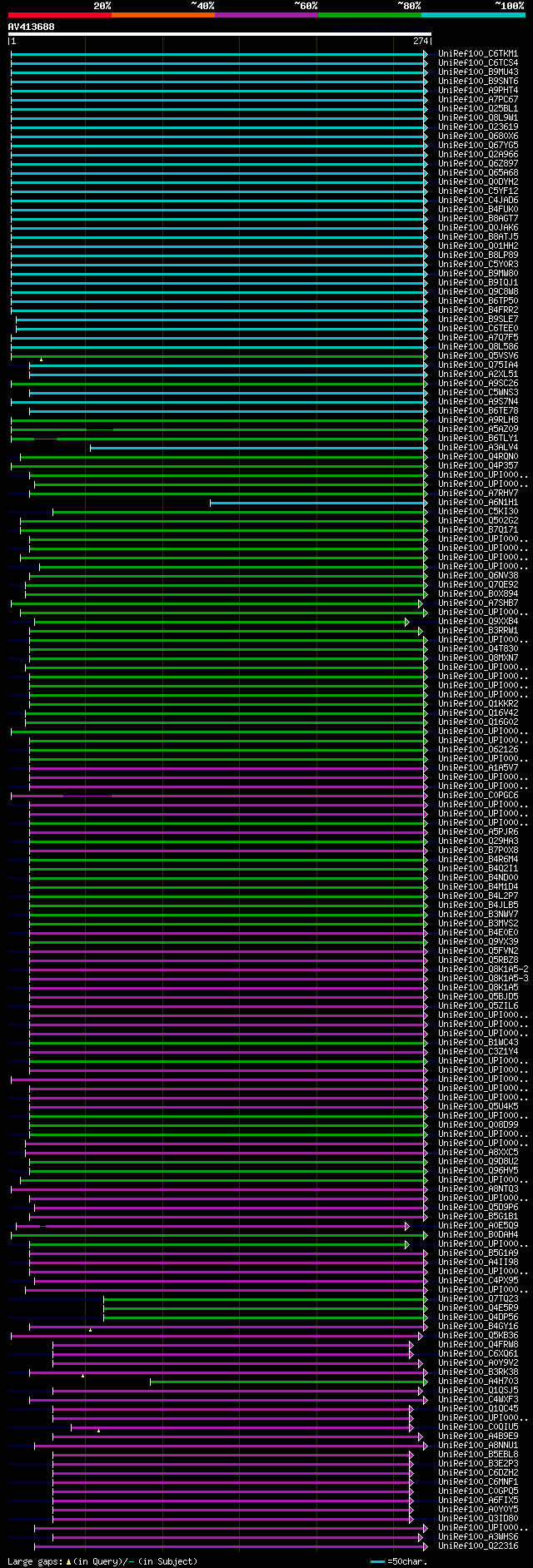Click label UniRef100_Q0DYH2
The width and height of the screenshot is (533, 1568).
(478, 182)
